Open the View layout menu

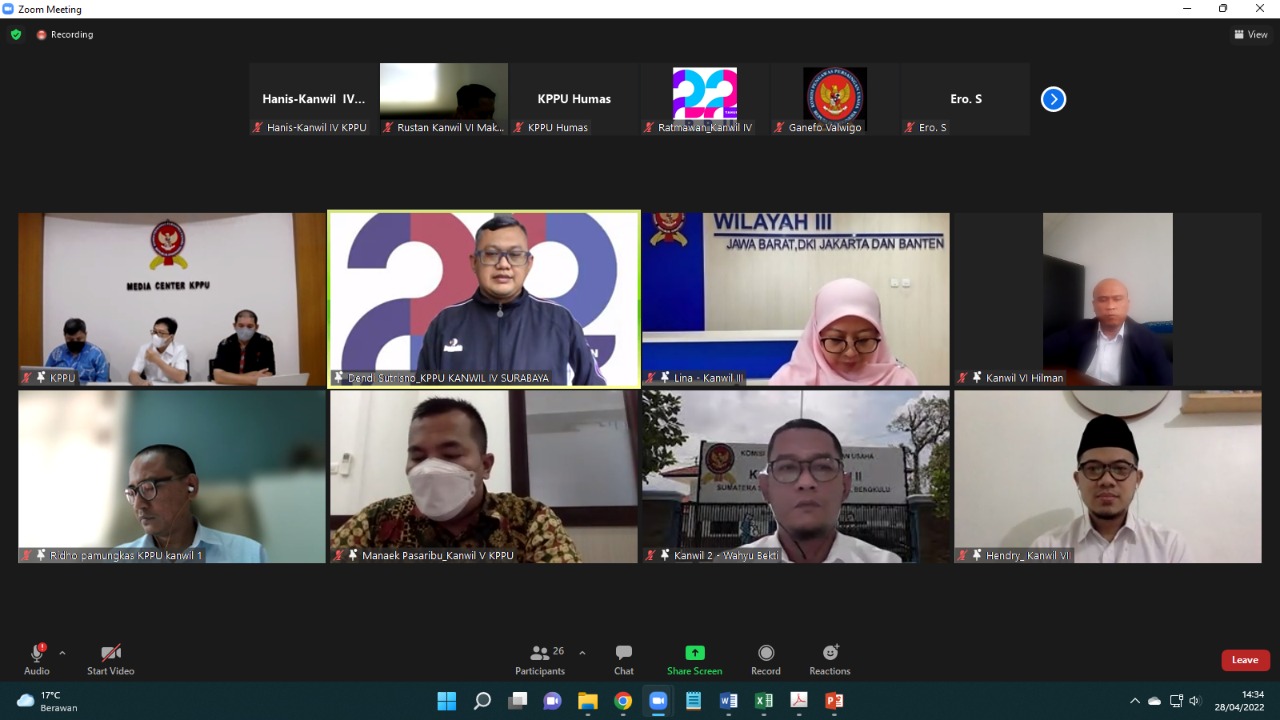coord(1251,35)
